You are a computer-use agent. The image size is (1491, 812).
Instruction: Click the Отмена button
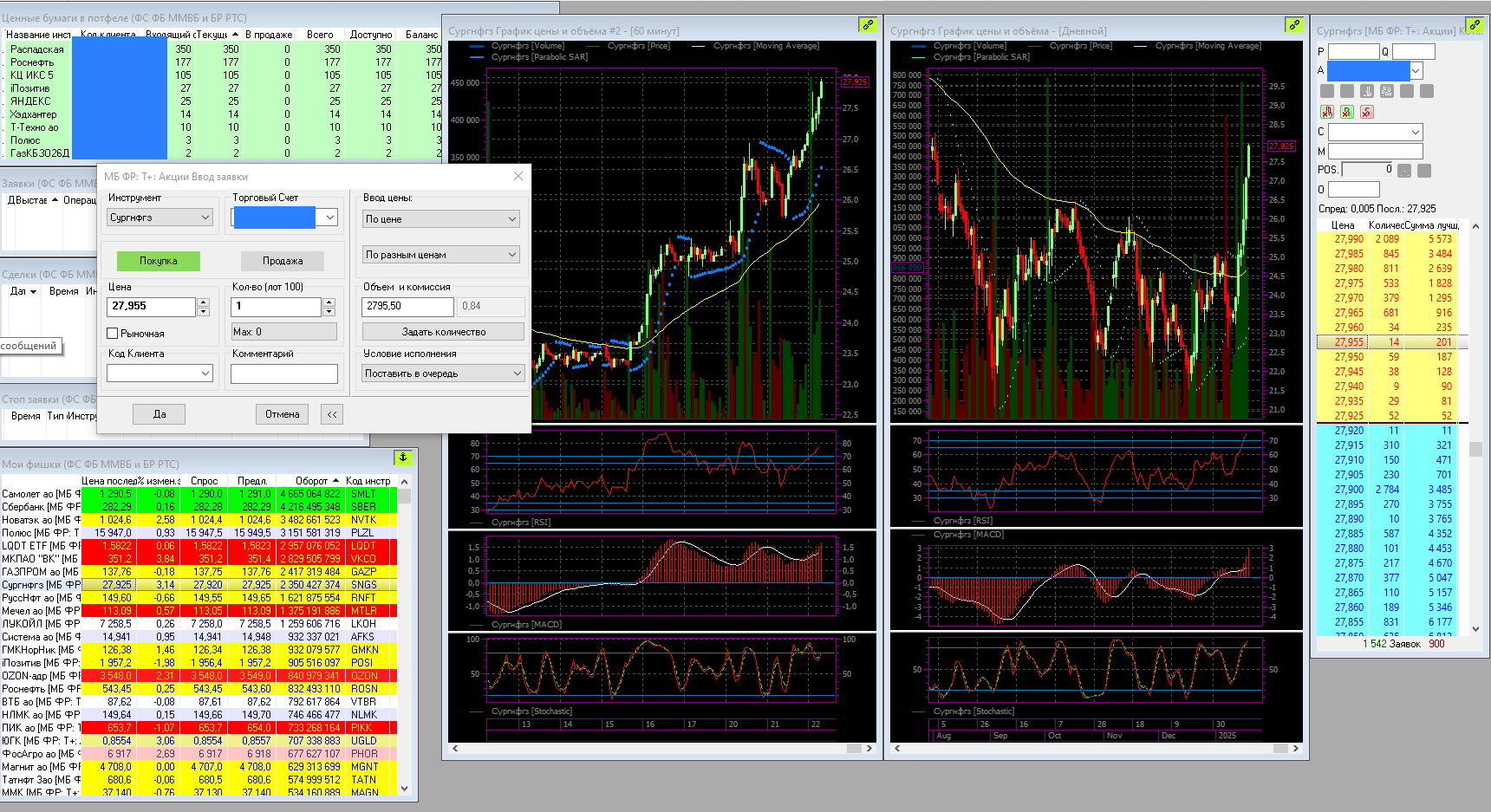283,414
